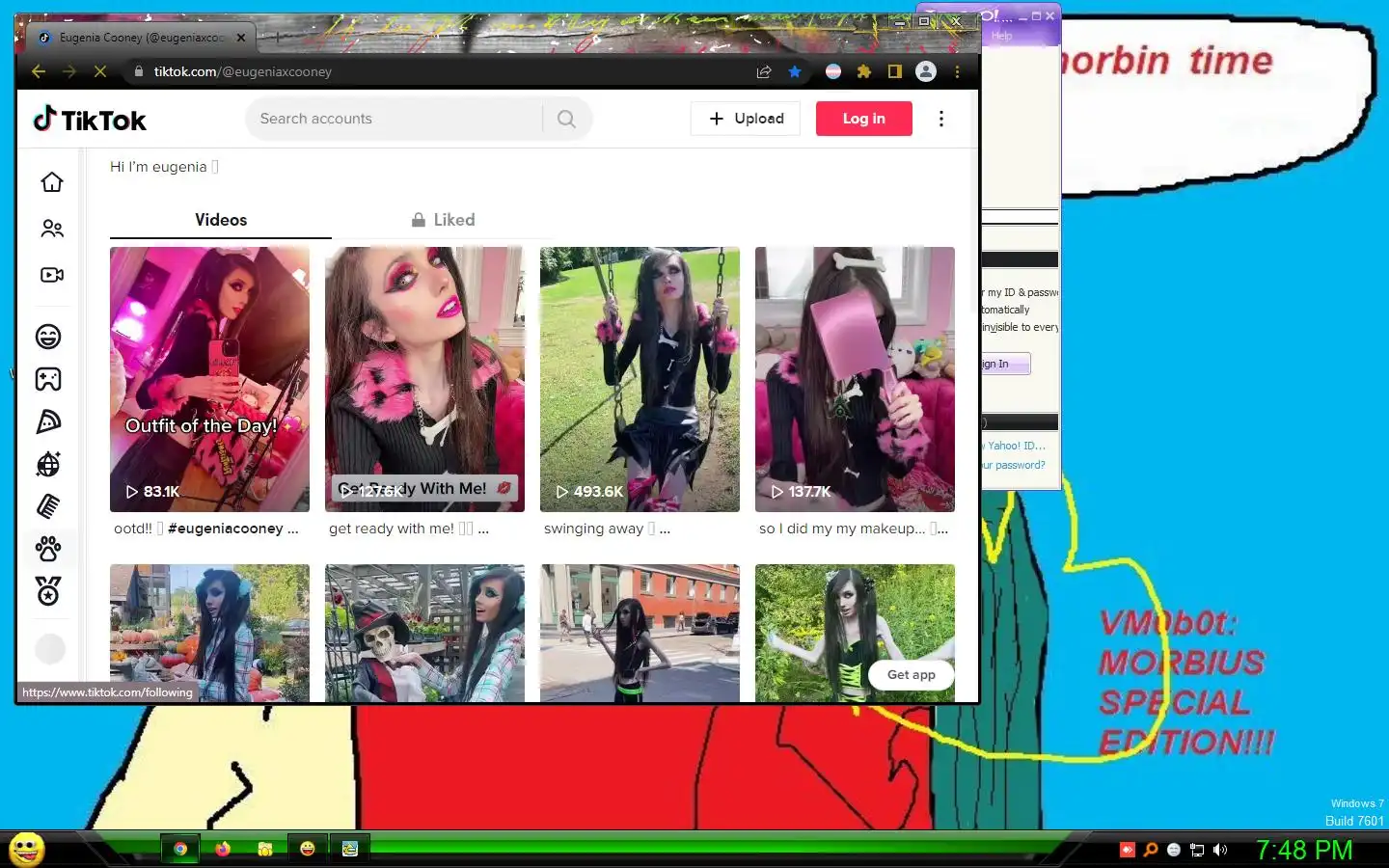The image size is (1389, 868).
Task: Click the browser forward arrow
Action: (69, 71)
